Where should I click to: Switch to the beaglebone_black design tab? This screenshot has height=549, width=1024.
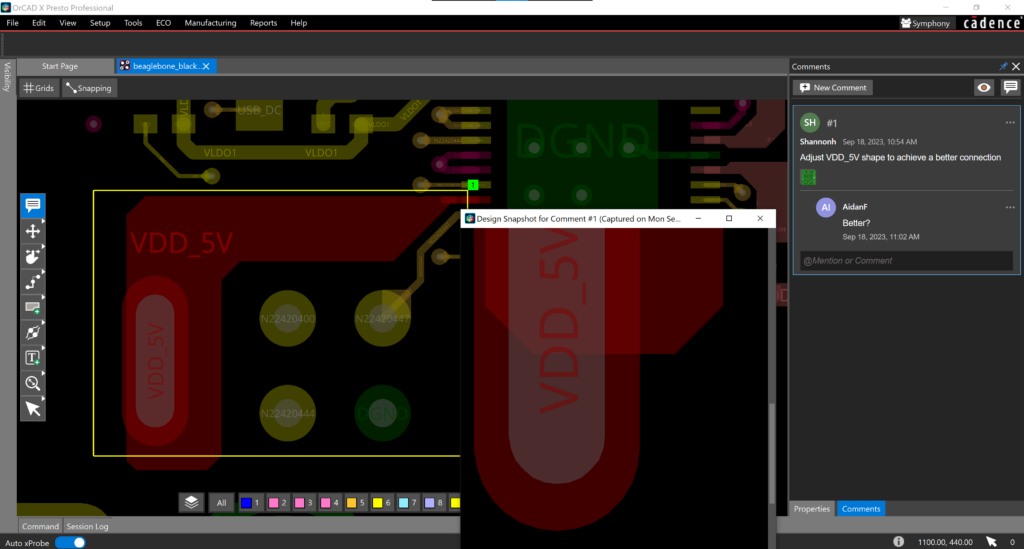165,66
